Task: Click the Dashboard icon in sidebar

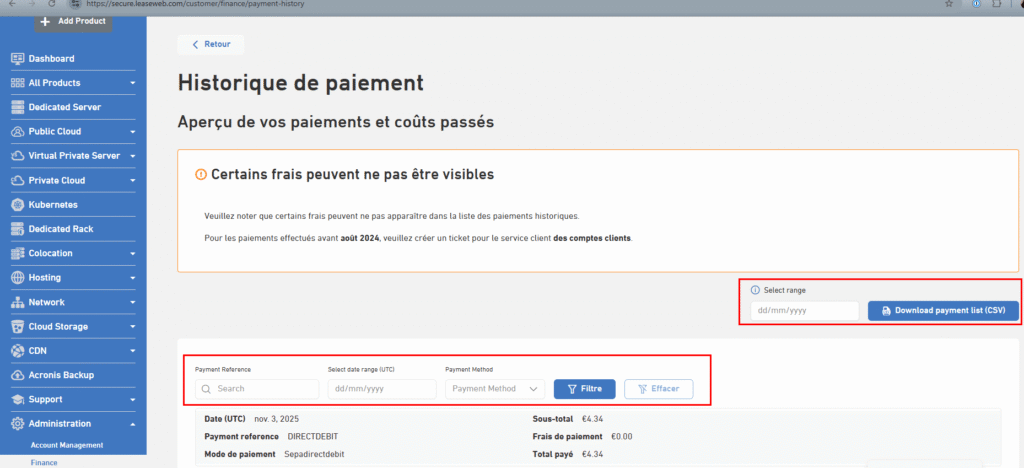Action: [18, 59]
